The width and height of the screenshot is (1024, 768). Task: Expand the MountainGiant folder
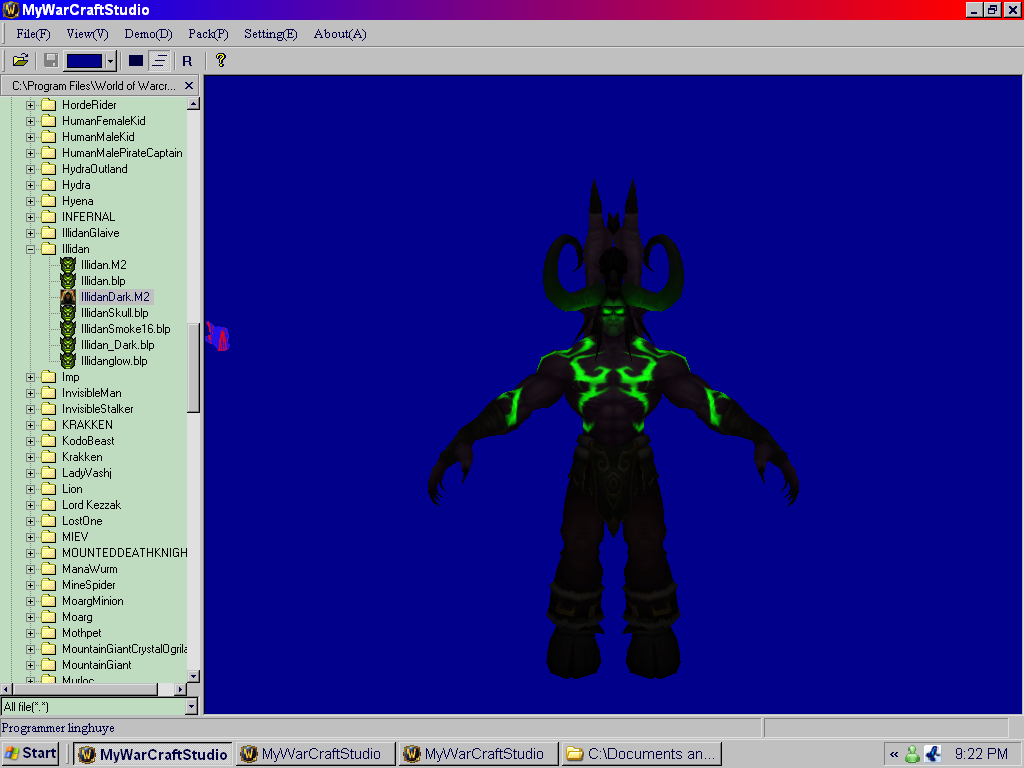pos(30,665)
